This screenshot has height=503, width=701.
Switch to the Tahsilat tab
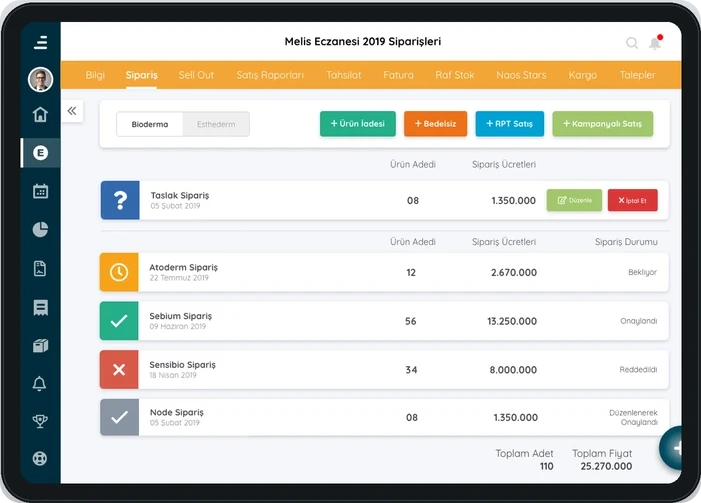(x=343, y=75)
